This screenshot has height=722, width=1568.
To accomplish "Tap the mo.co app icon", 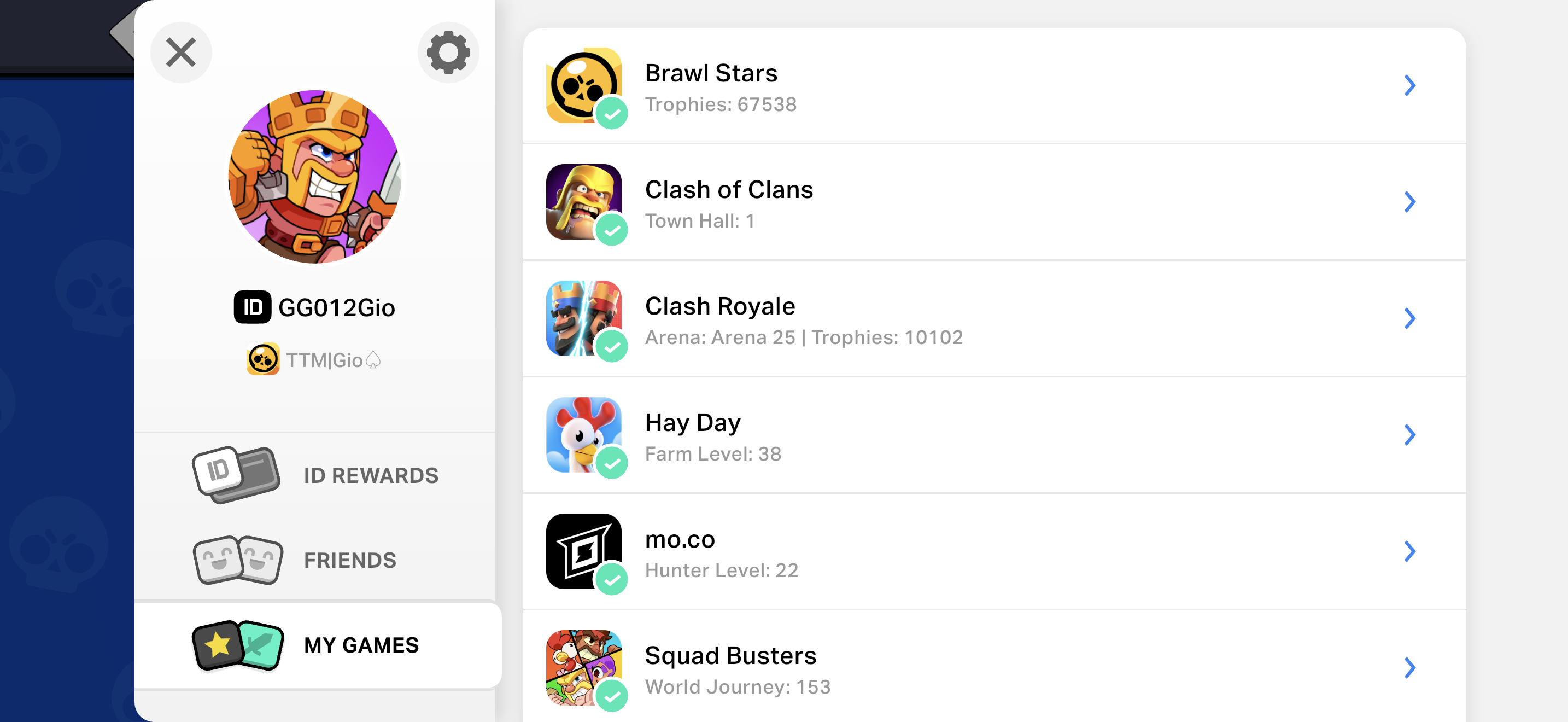I will pos(584,551).
